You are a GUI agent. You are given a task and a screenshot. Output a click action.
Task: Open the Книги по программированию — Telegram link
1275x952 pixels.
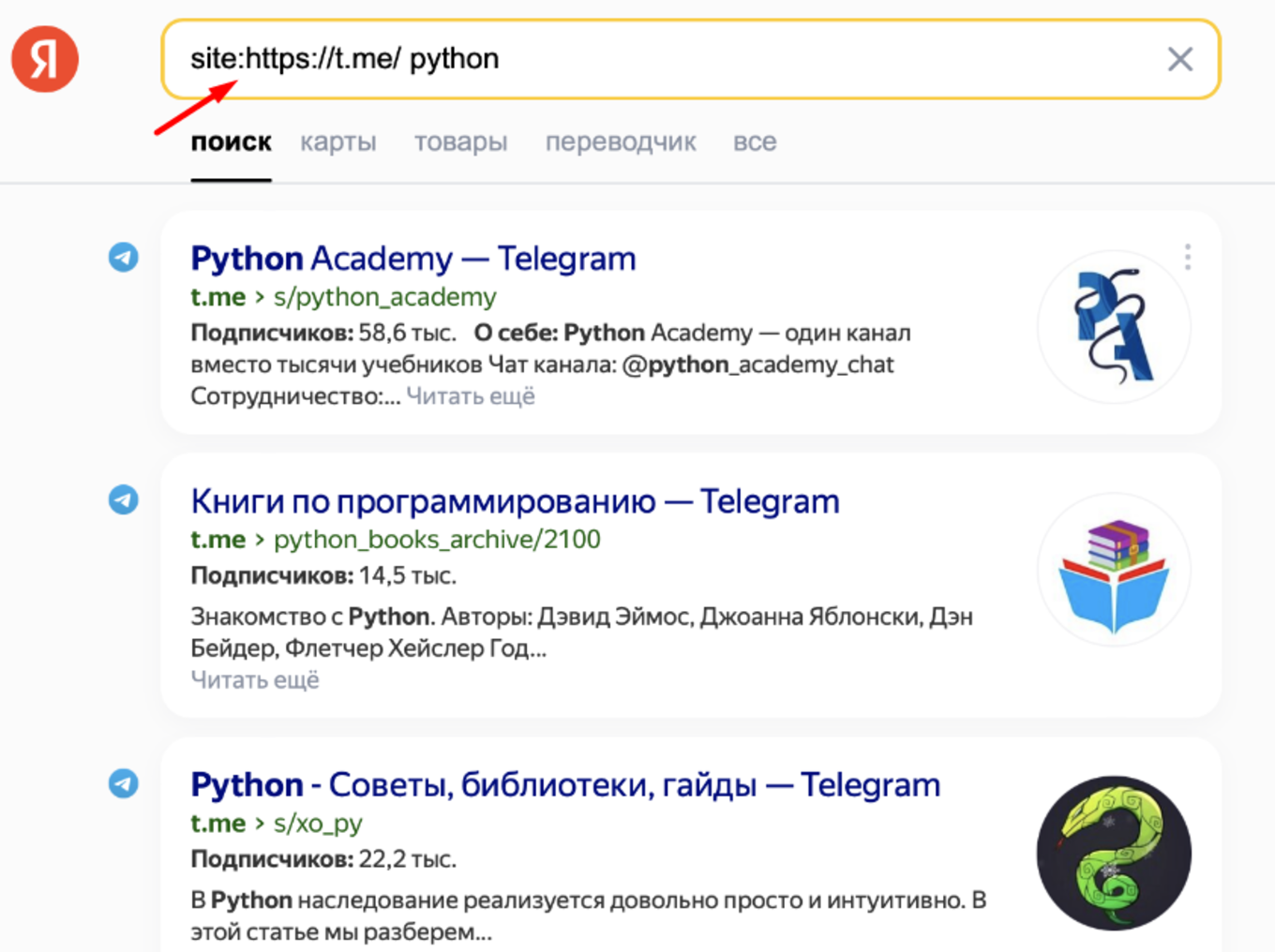coord(515,500)
